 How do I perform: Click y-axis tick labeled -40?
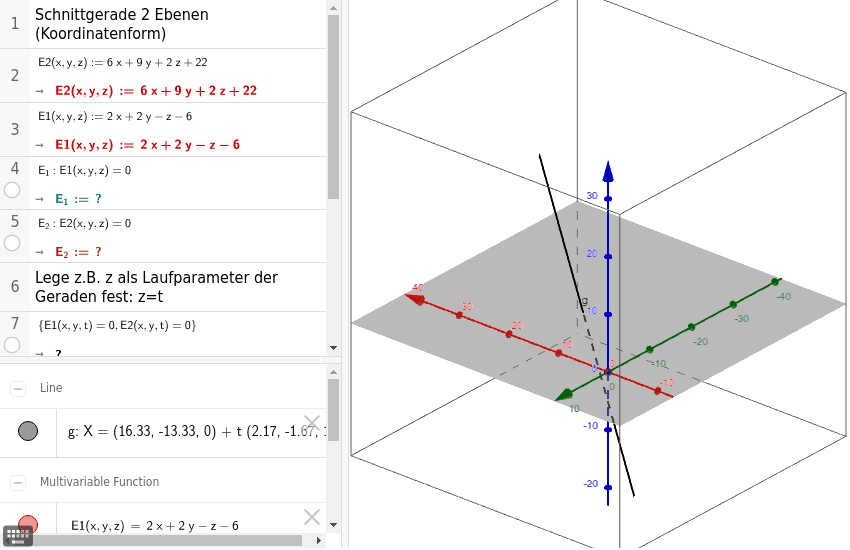775,282
